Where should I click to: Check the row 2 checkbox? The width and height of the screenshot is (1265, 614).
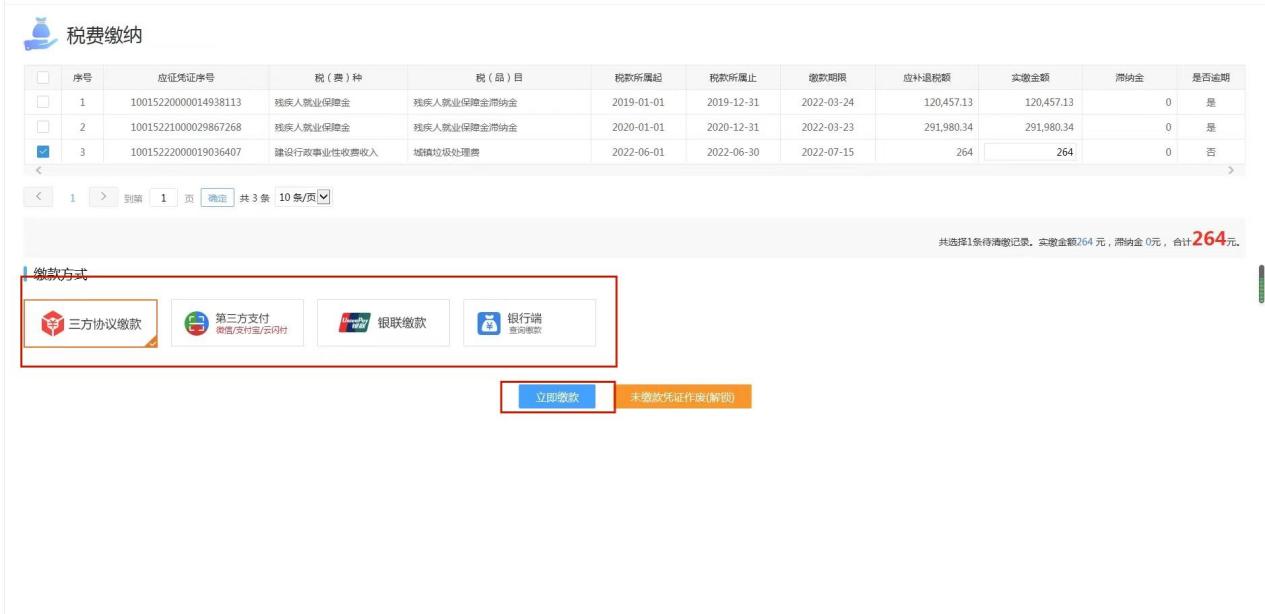42,127
